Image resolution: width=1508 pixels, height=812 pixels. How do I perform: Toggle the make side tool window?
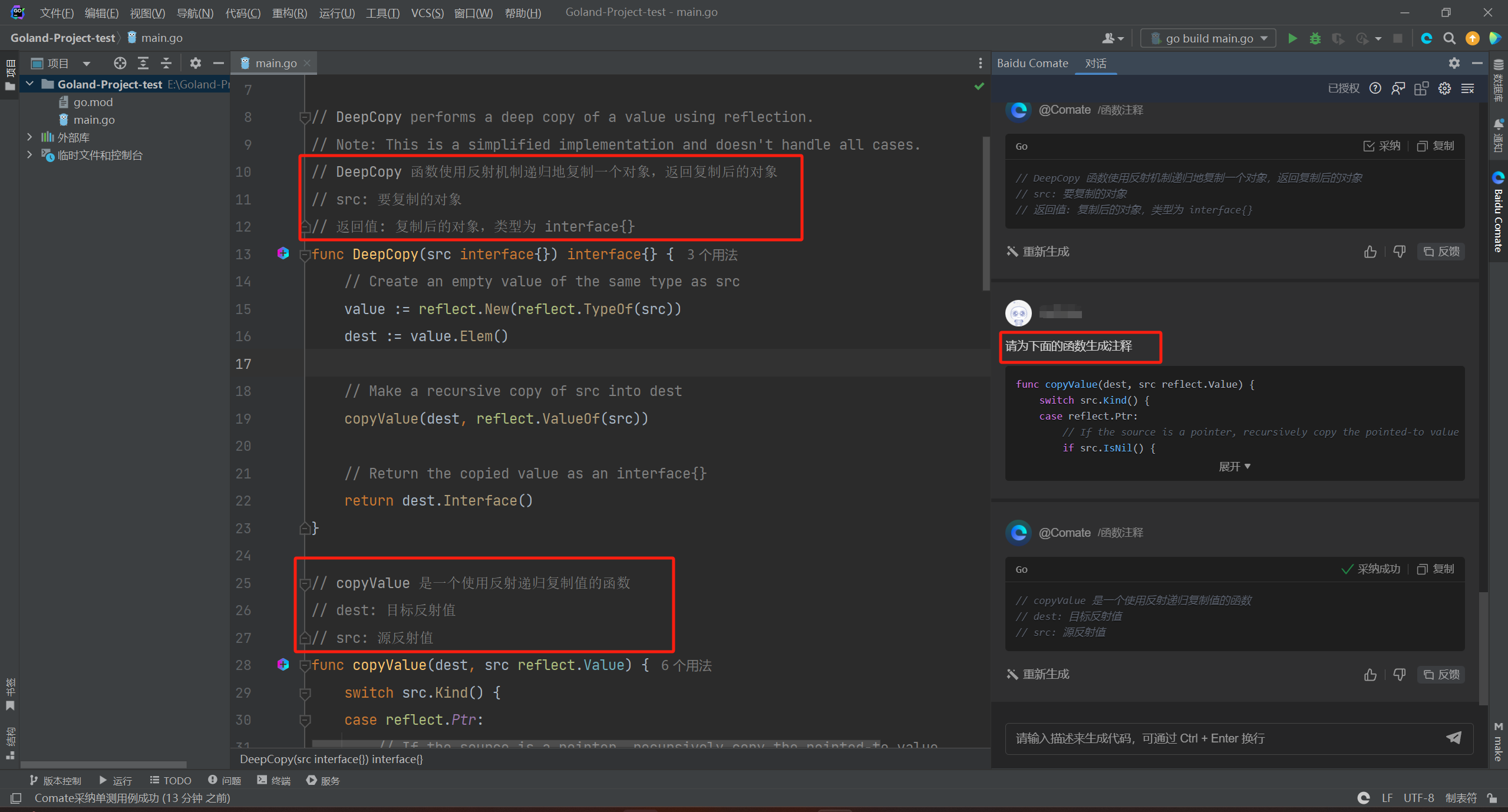[1499, 741]
